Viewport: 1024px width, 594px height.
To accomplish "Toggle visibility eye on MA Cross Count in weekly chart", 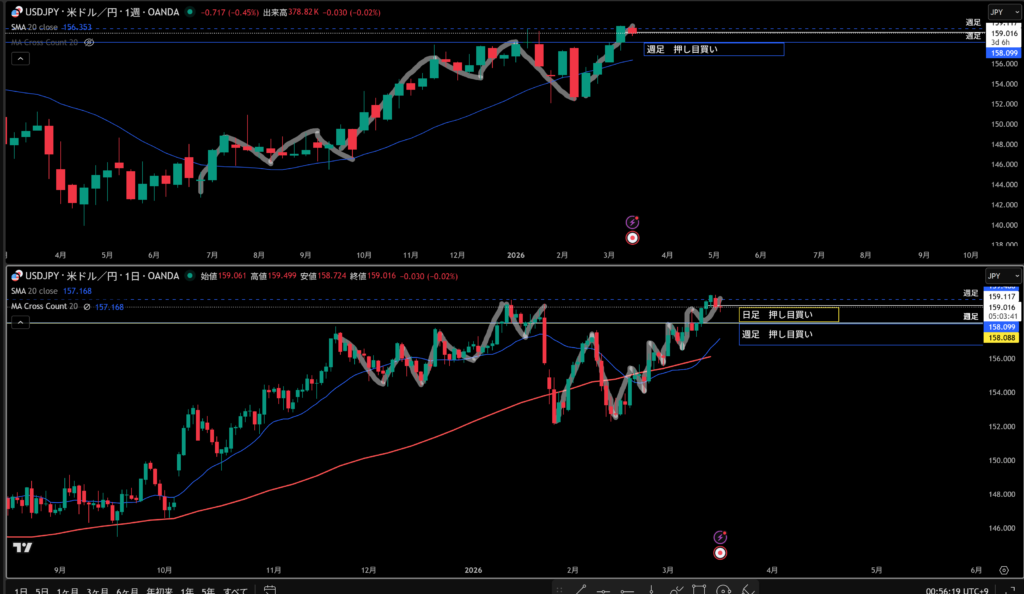I will pos(90,43).
